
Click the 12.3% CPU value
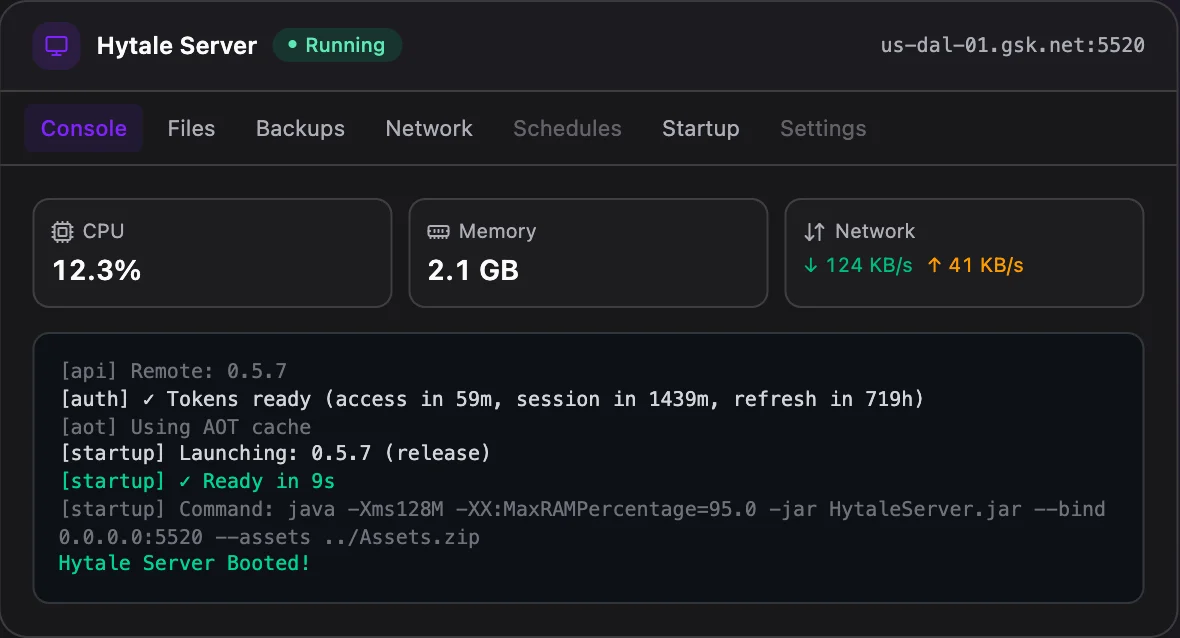(x=97, y=271)
